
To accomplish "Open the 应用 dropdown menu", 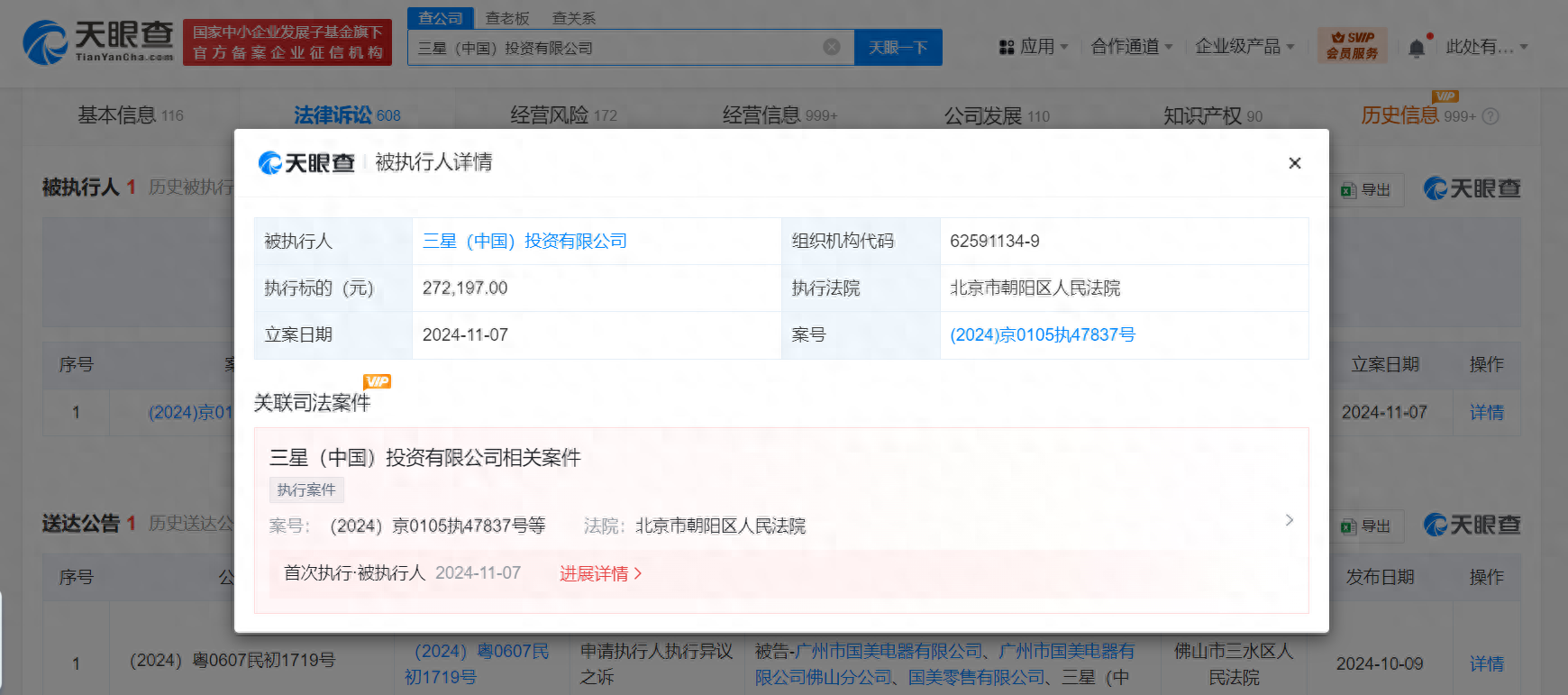I will (1034, 47).
